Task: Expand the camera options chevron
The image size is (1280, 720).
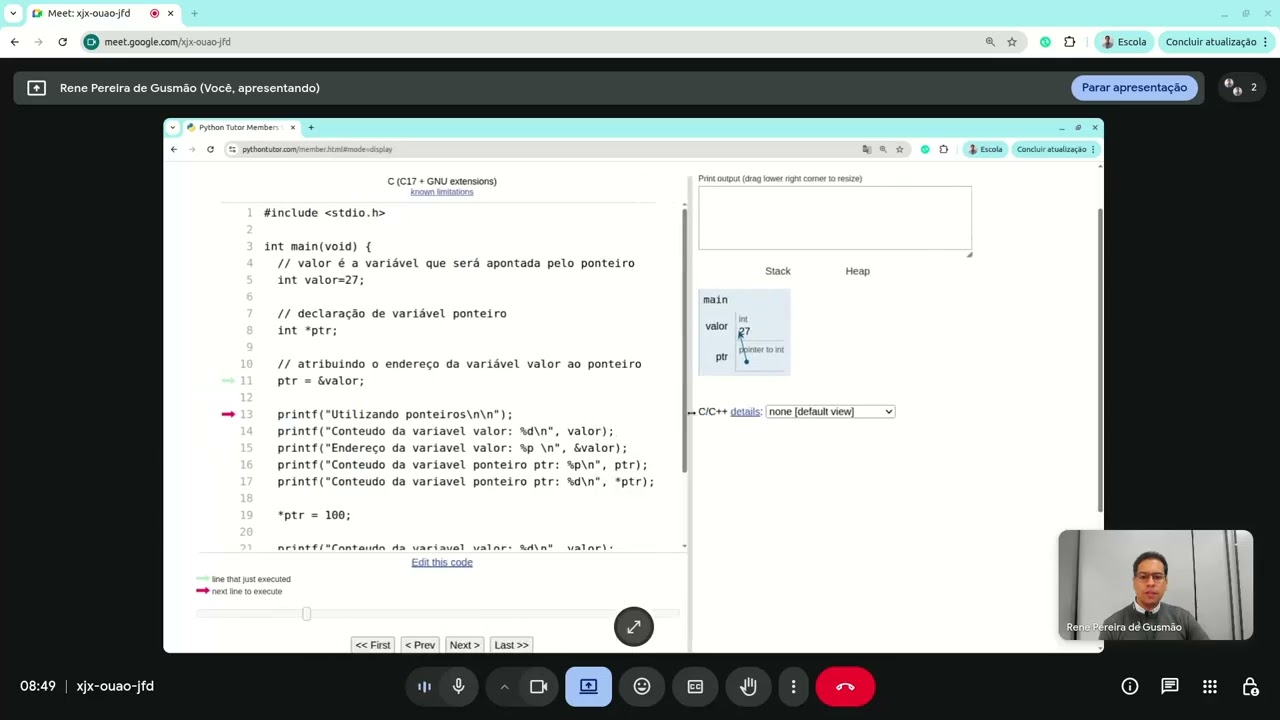Action: point(504,686)
